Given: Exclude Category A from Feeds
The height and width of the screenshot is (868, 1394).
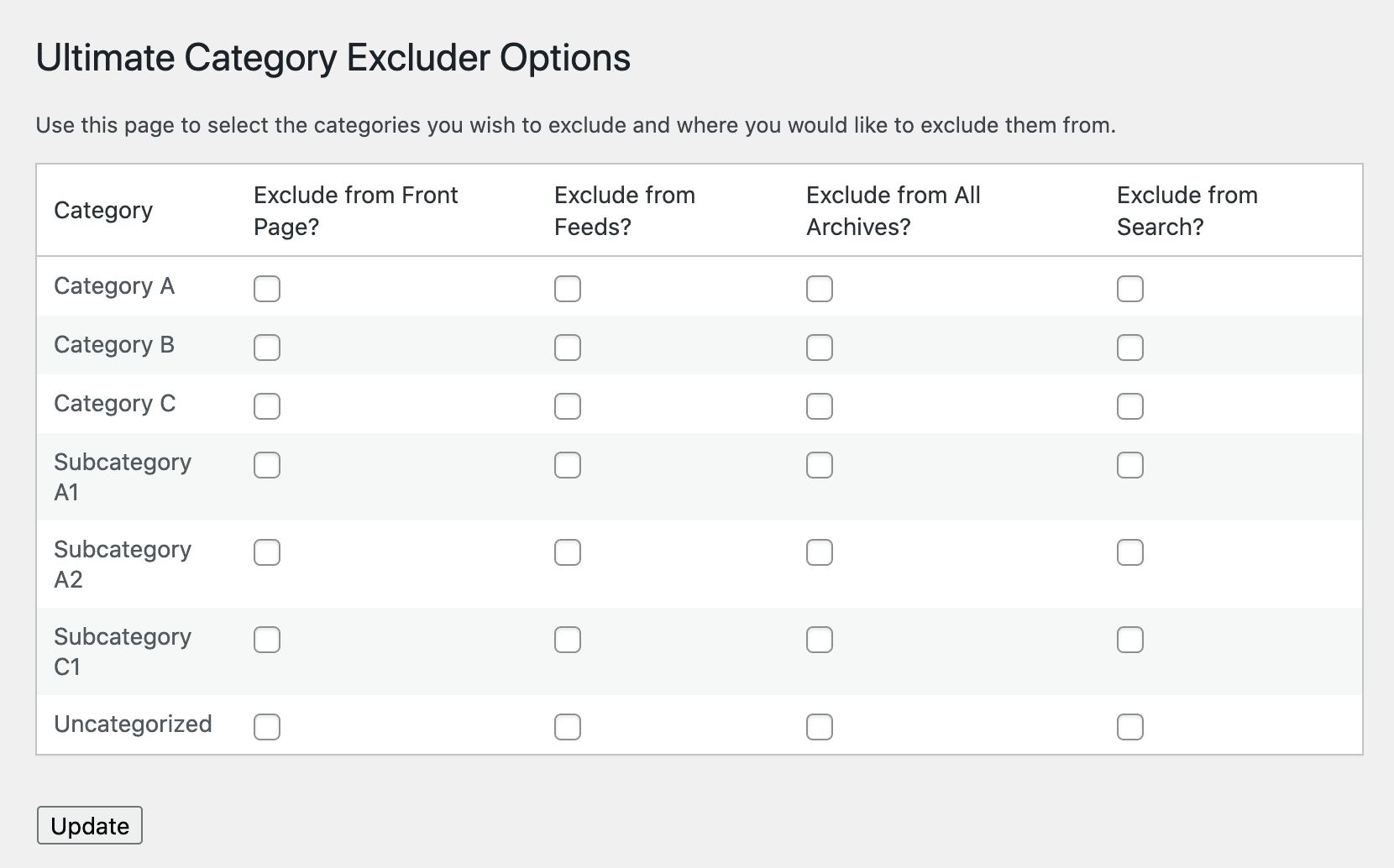Looking at the screenshot, I should [x=568, y=289].
